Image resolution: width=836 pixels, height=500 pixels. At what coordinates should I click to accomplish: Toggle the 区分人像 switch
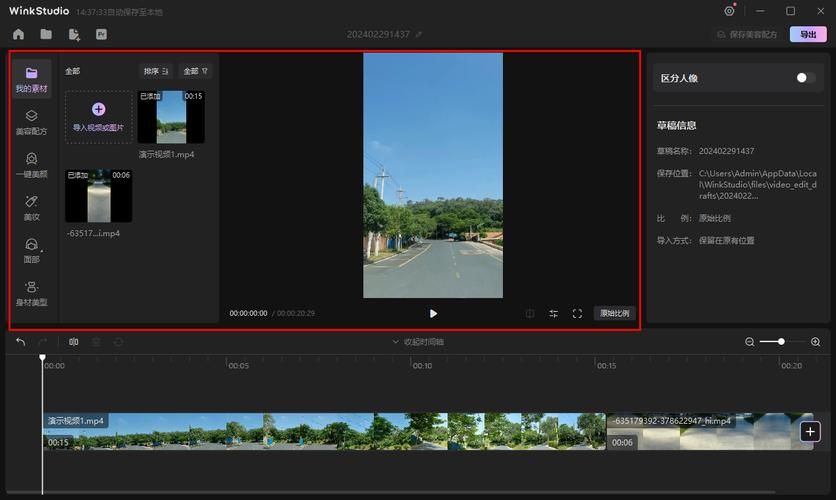805,78
